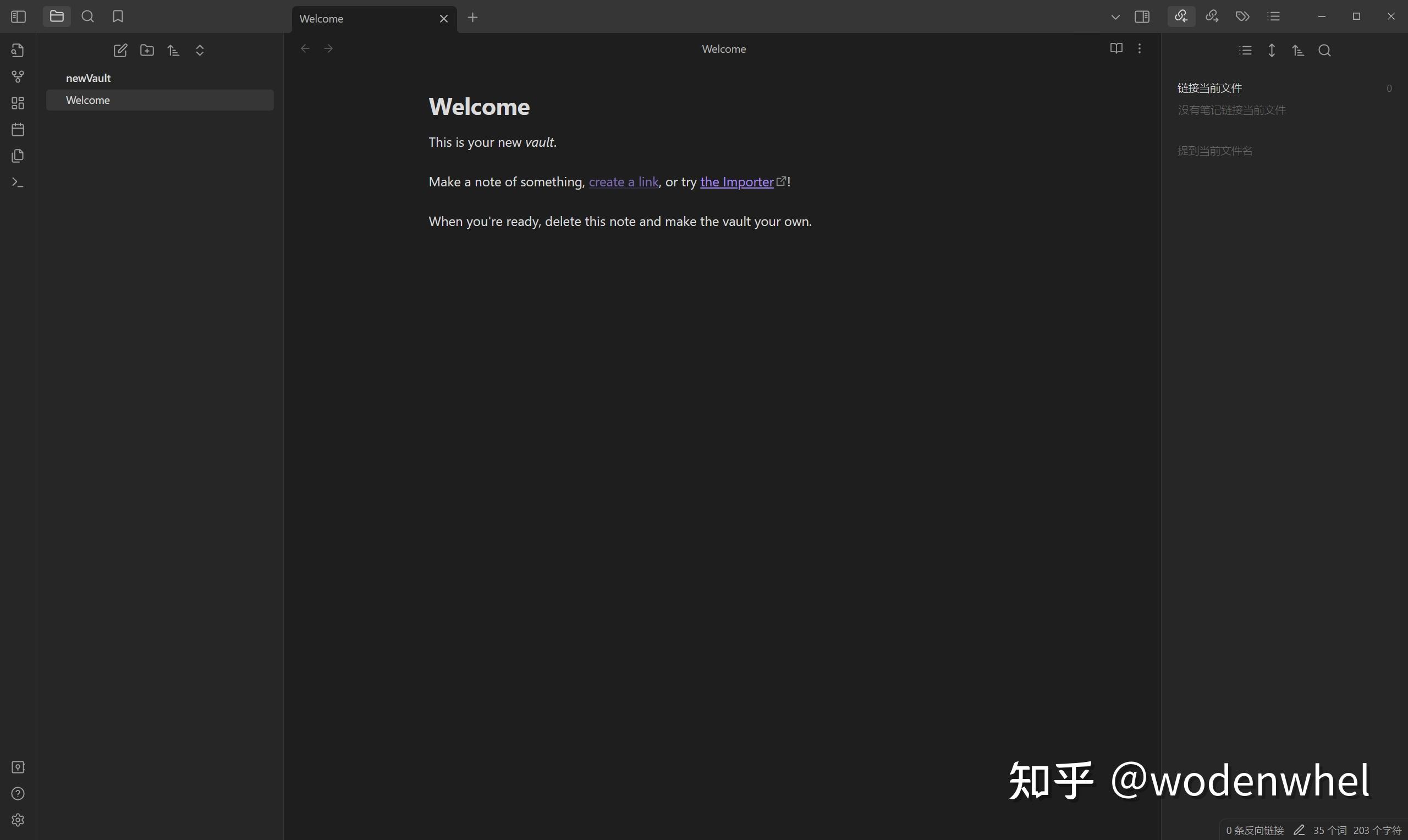Show the outgoing links tab
Screen dimensions: 1408x840
(1212, 16)
